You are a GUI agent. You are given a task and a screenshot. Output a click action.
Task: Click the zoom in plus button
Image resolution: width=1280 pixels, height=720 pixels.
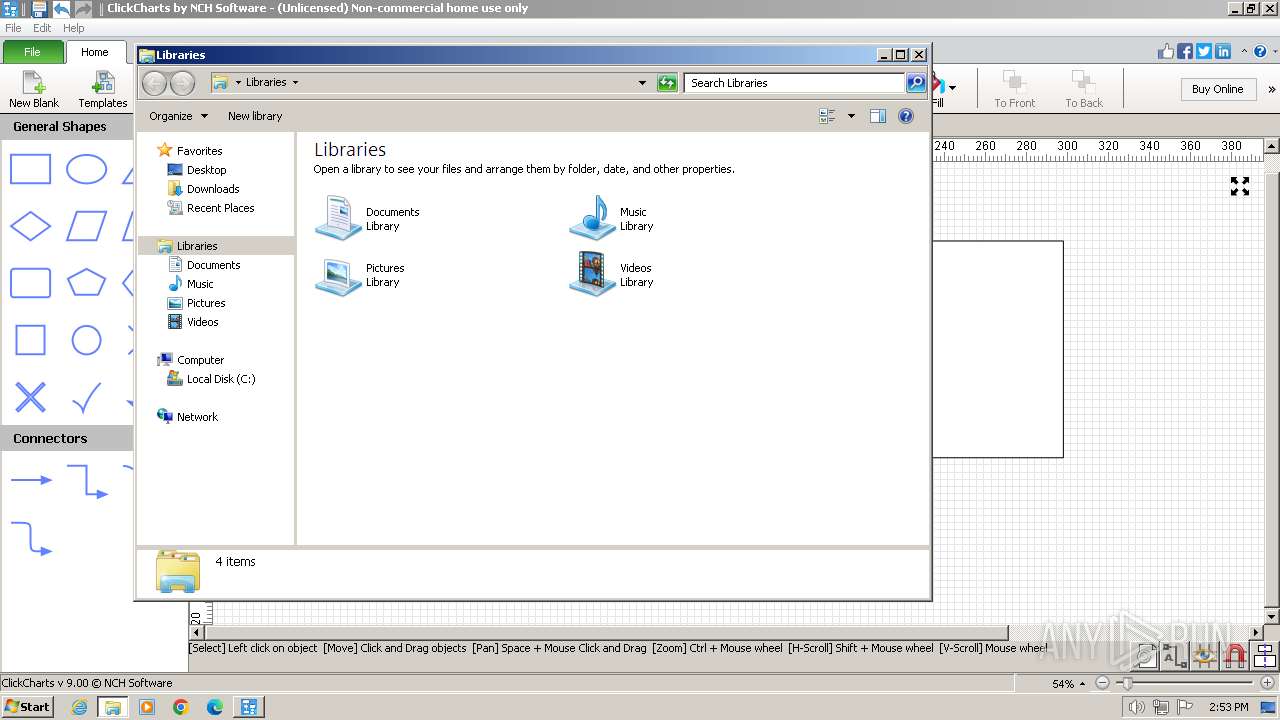point(1268,684)
